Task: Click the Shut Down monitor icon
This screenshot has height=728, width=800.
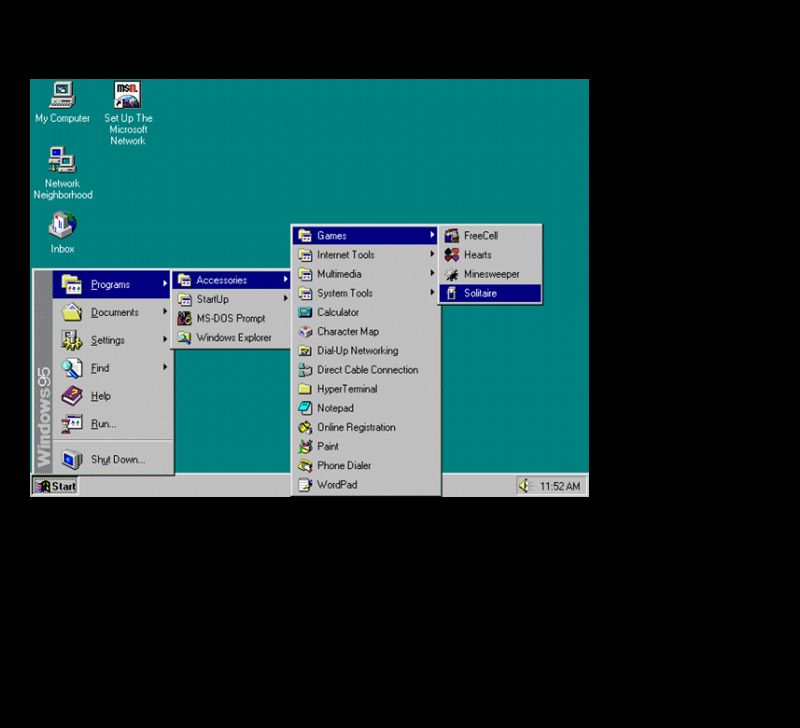Action: click(x=72, y=459)
